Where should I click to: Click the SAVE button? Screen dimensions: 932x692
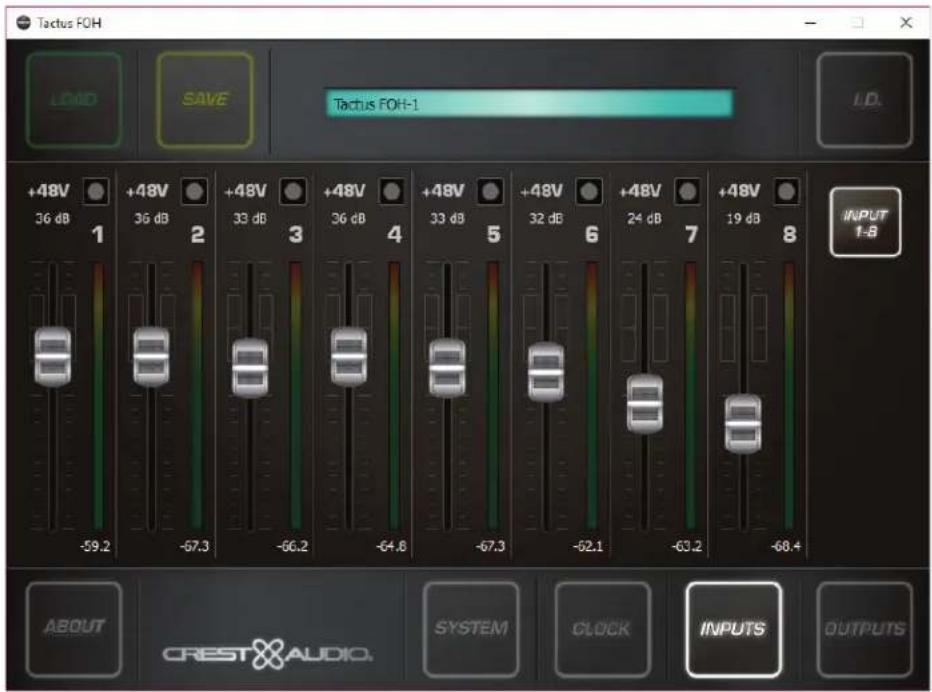pyautogui.click(x=205, y=100)
